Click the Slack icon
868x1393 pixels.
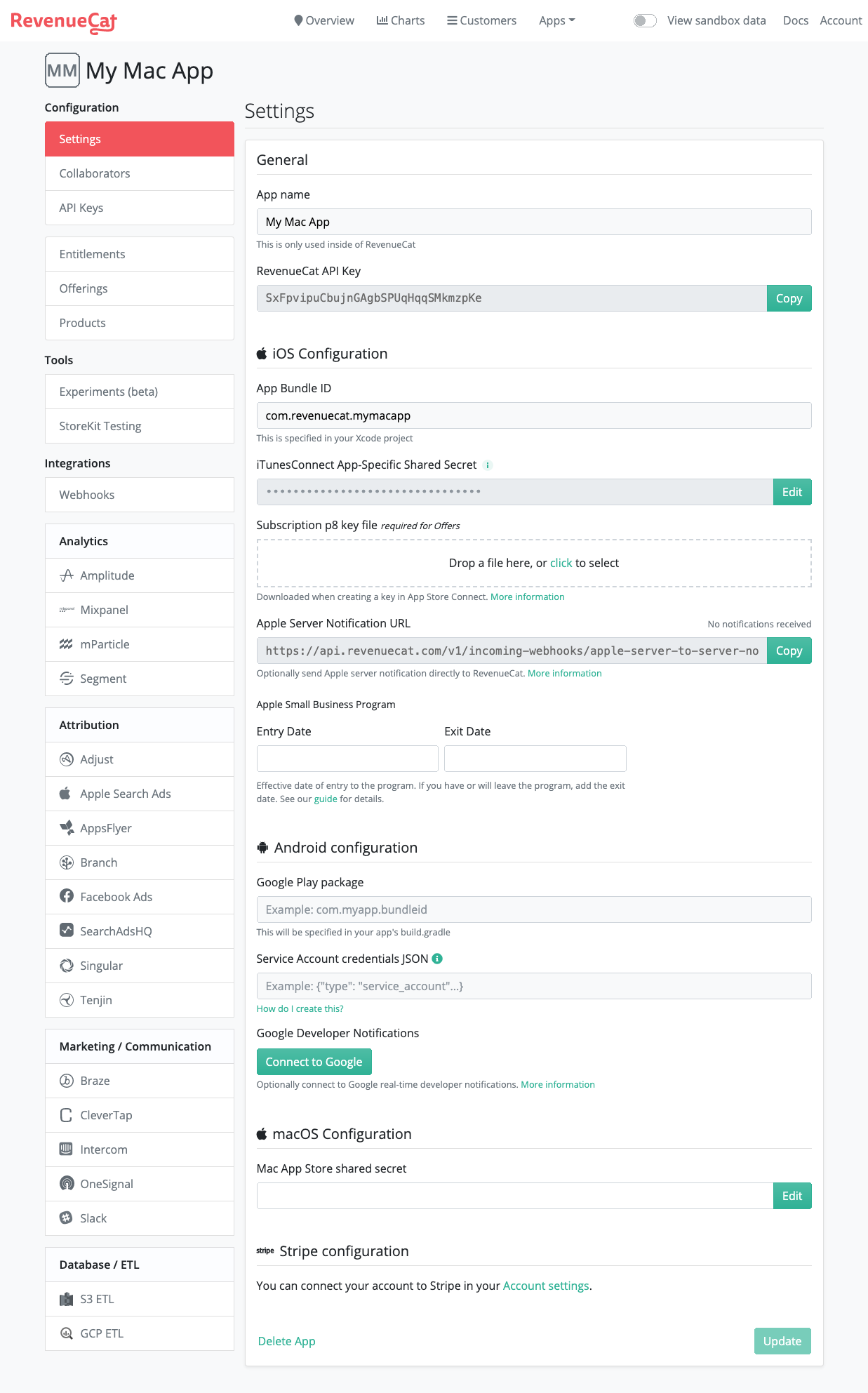(67, 1218)
